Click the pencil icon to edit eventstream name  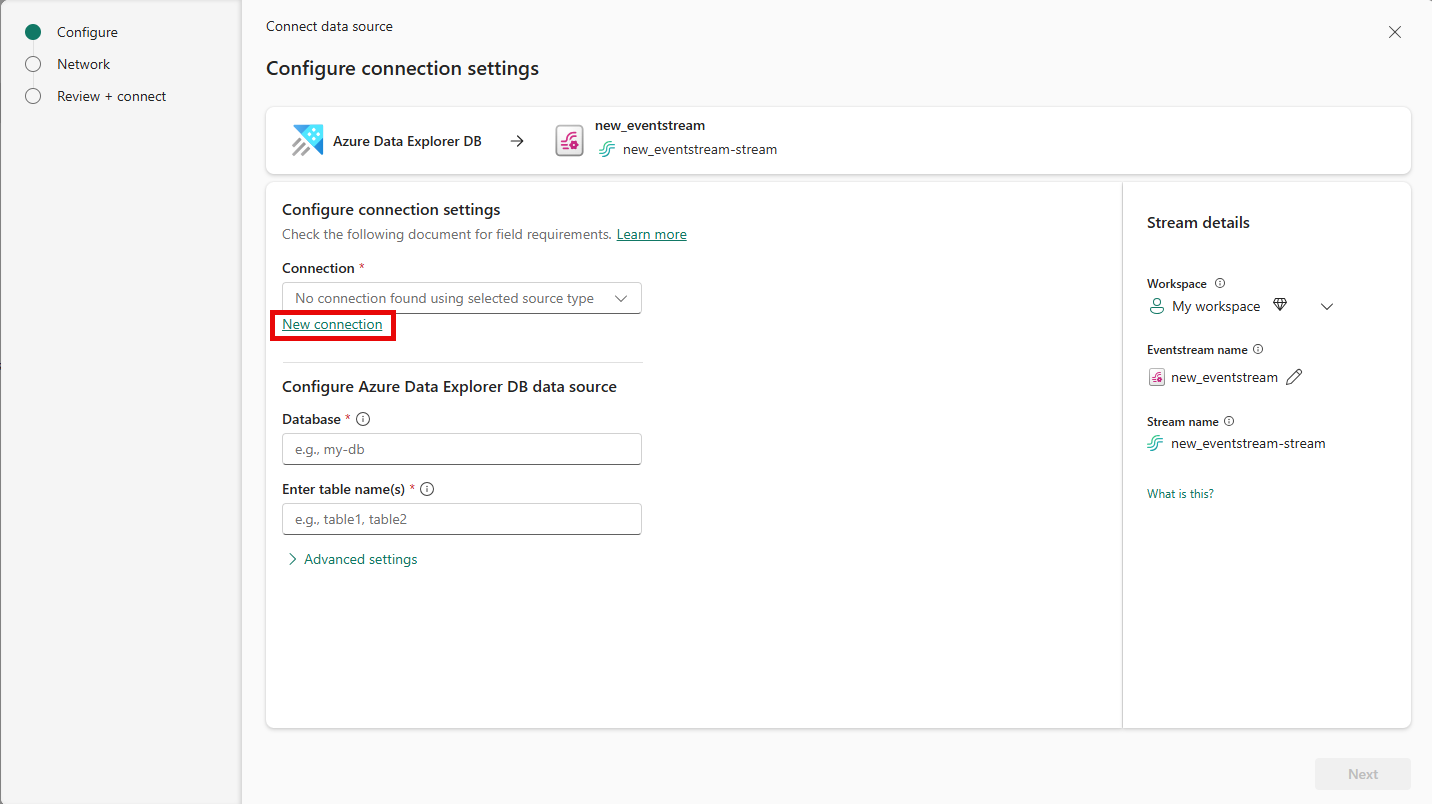point(1294,377)
